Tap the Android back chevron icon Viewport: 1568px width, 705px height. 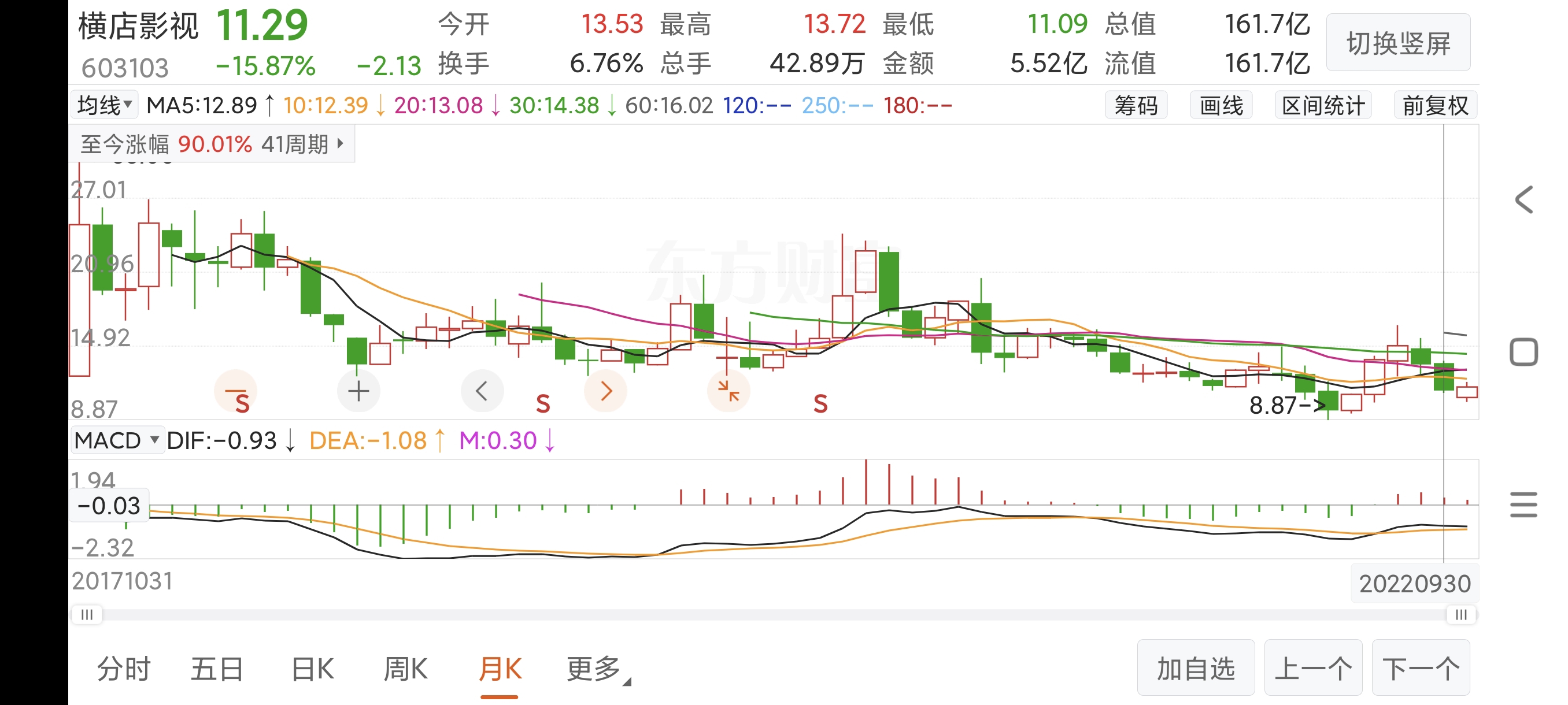coord(1523,200)
